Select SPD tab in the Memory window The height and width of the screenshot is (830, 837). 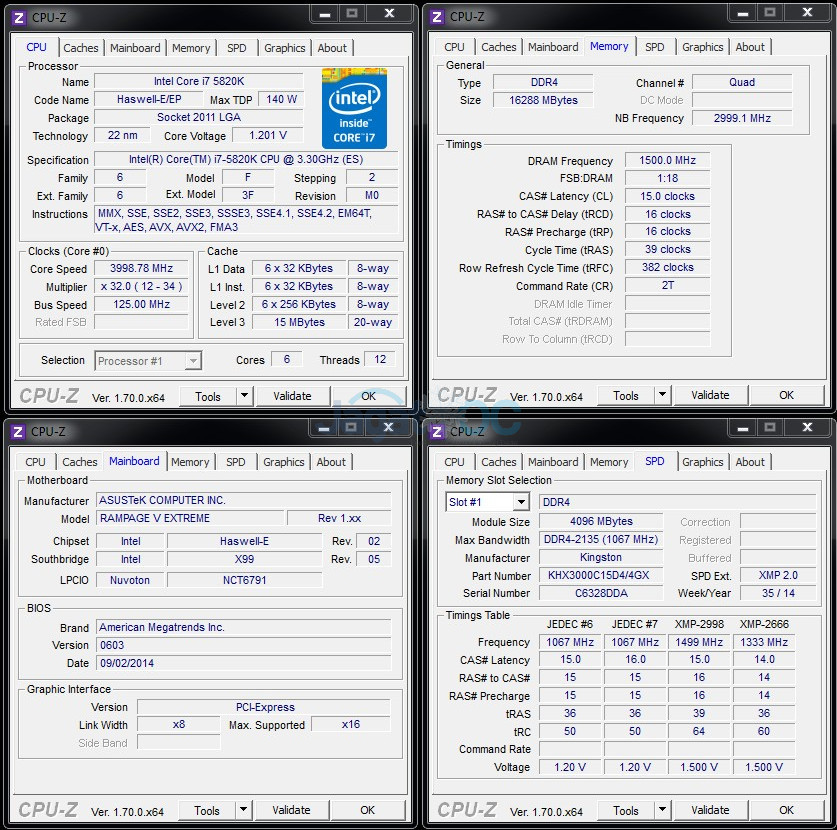click(x=654, y=47)
